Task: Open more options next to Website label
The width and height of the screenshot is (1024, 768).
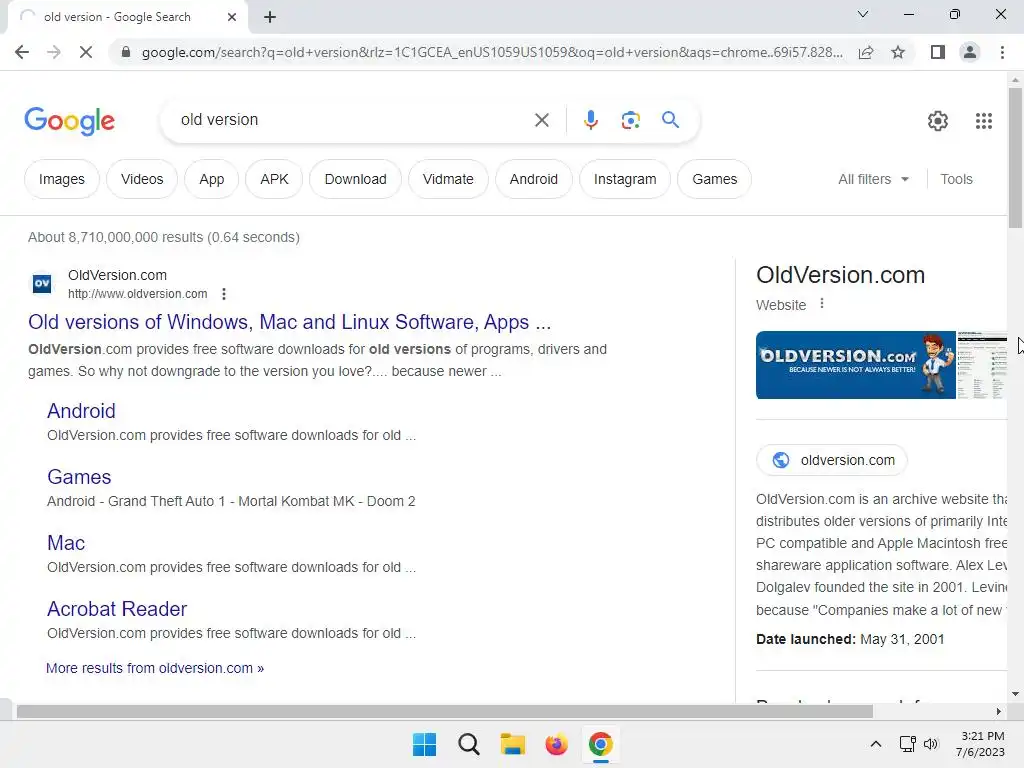Action: (822, 304)
